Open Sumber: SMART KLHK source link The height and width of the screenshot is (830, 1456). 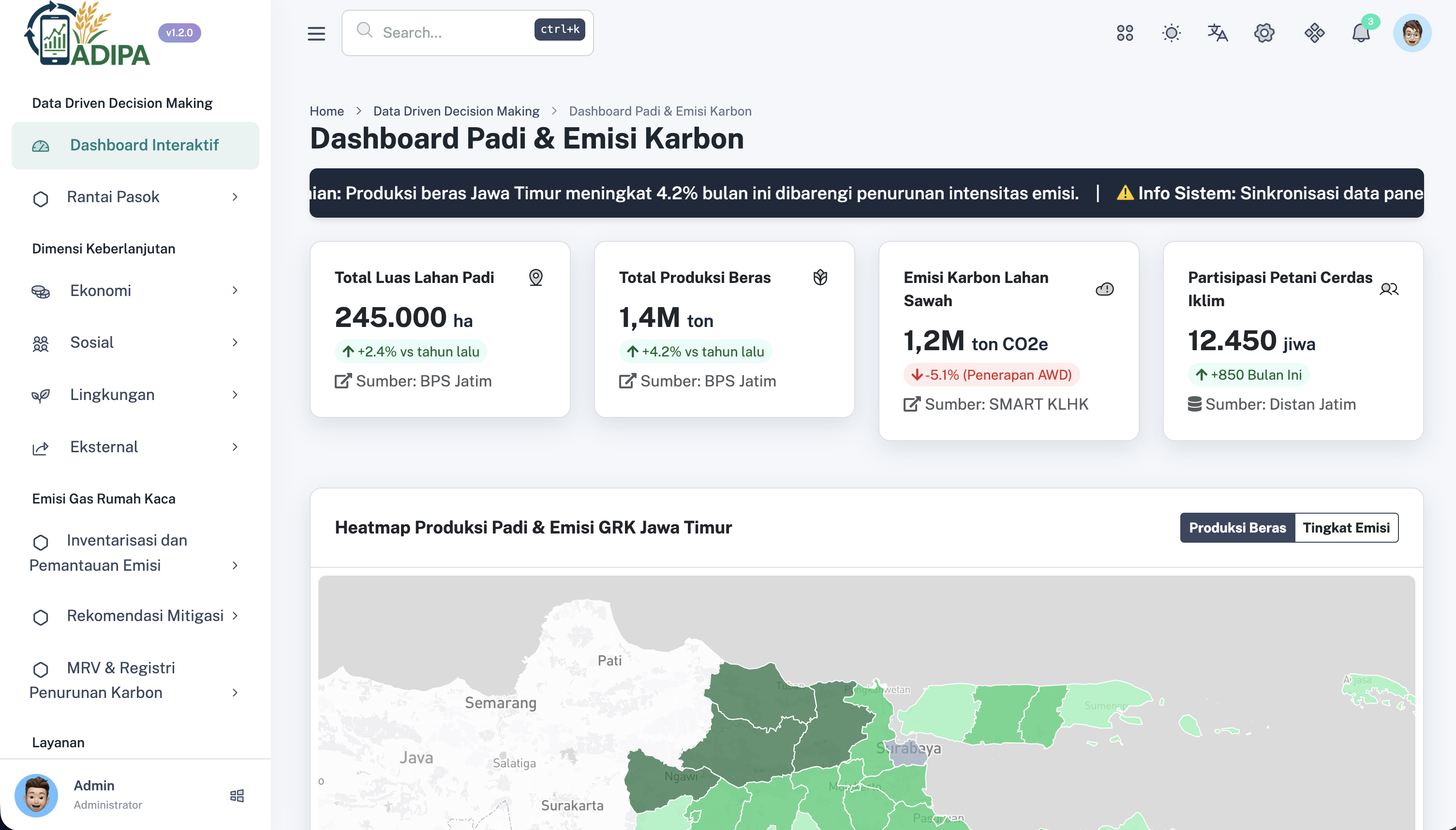point(996,404)
